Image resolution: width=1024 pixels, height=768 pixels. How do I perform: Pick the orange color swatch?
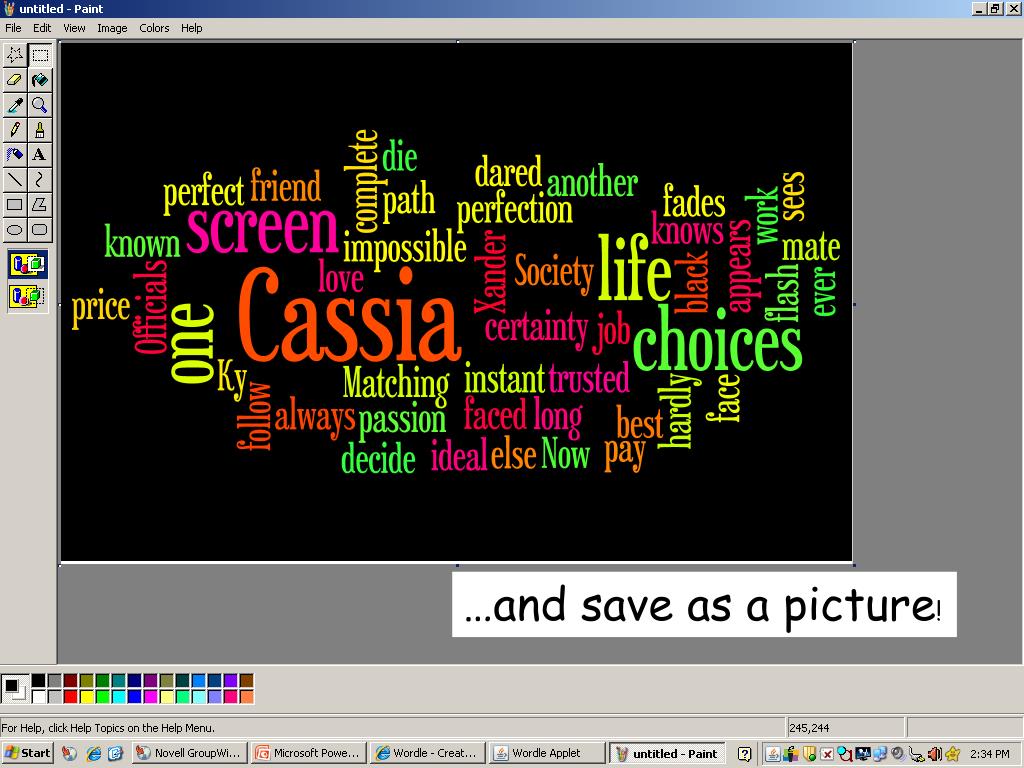(246, 697)
